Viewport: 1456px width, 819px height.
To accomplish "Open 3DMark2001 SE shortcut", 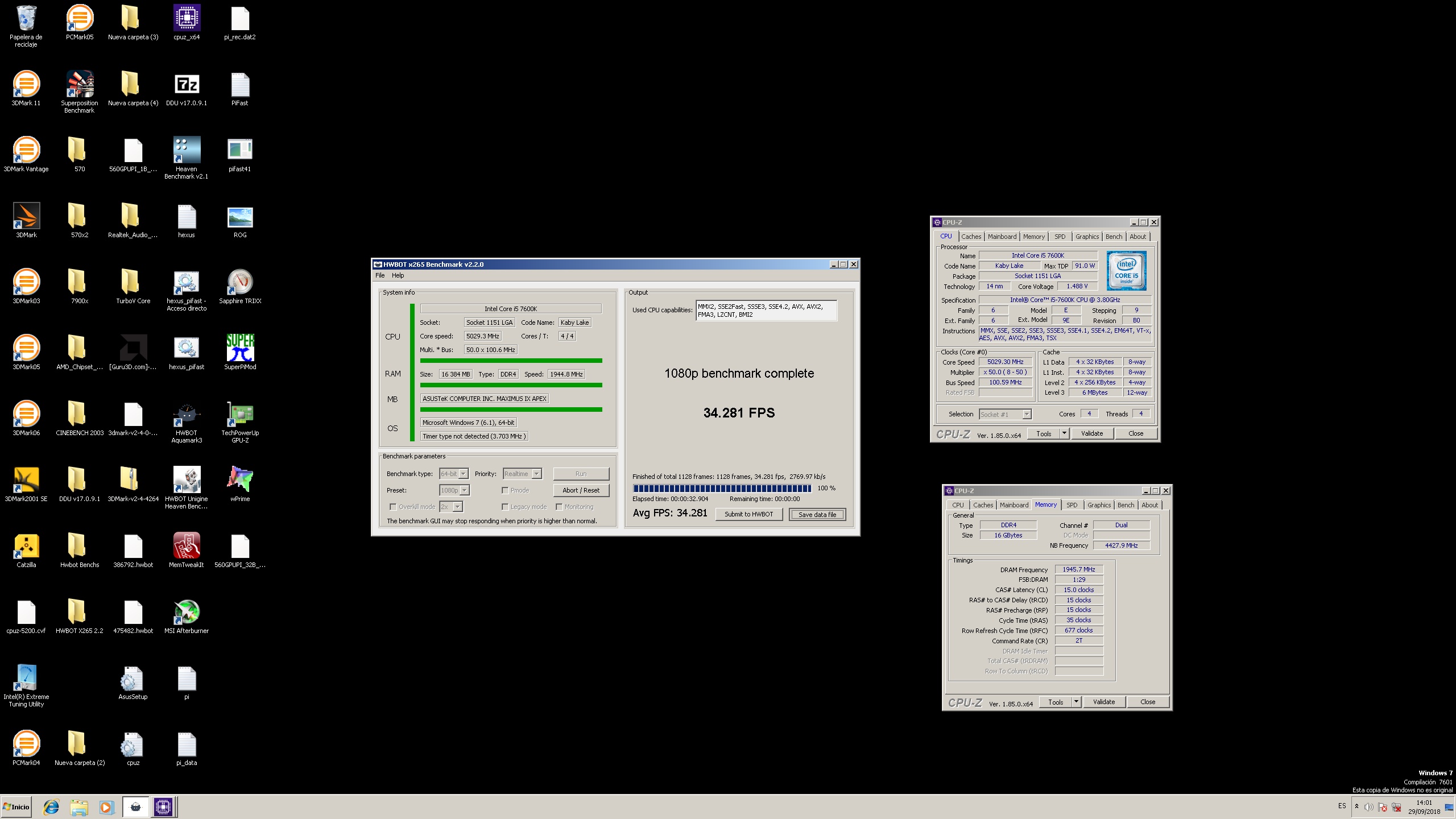I will coord(26,485).
